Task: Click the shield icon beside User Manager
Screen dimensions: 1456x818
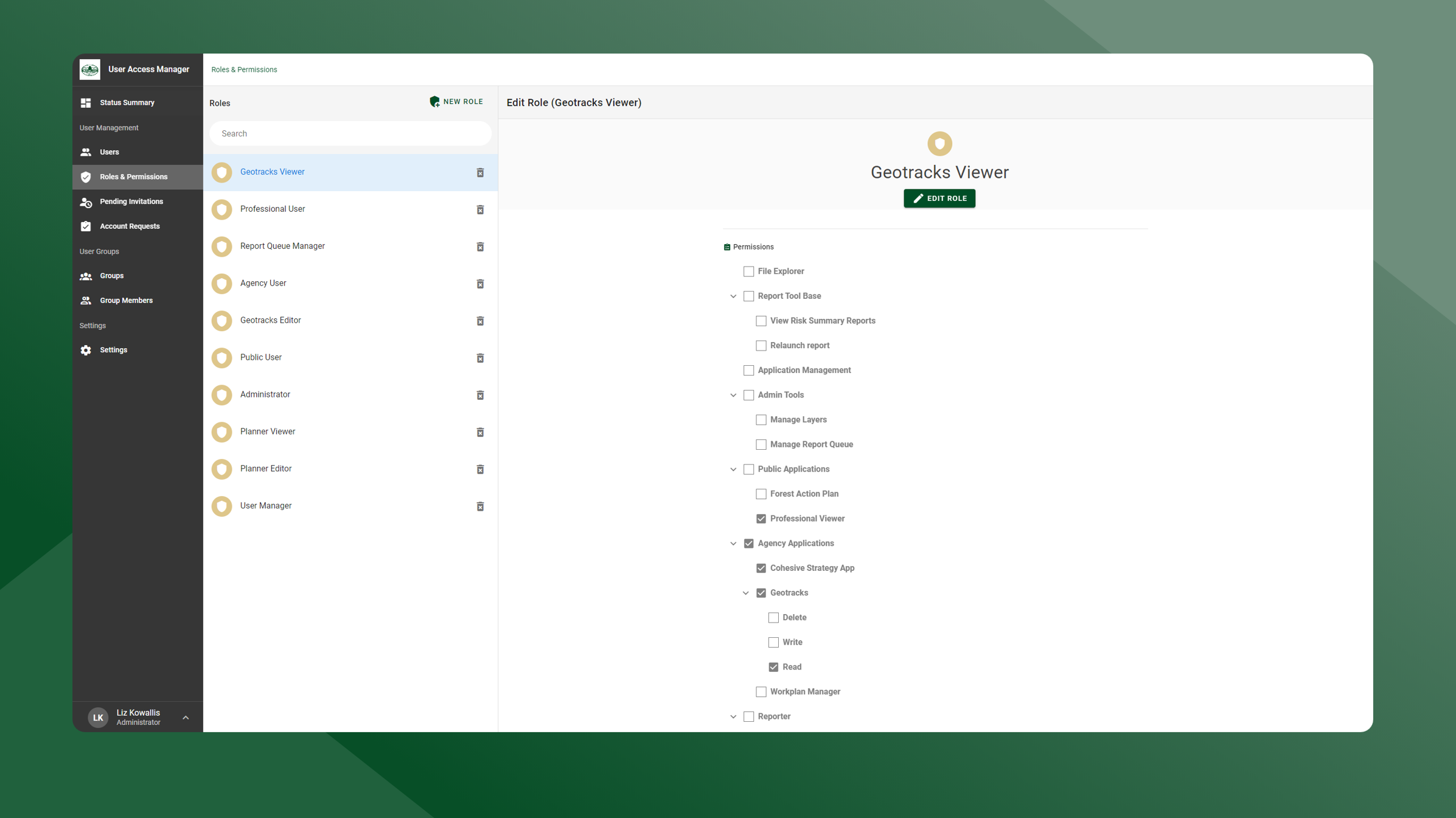Action: pos(221,506)
